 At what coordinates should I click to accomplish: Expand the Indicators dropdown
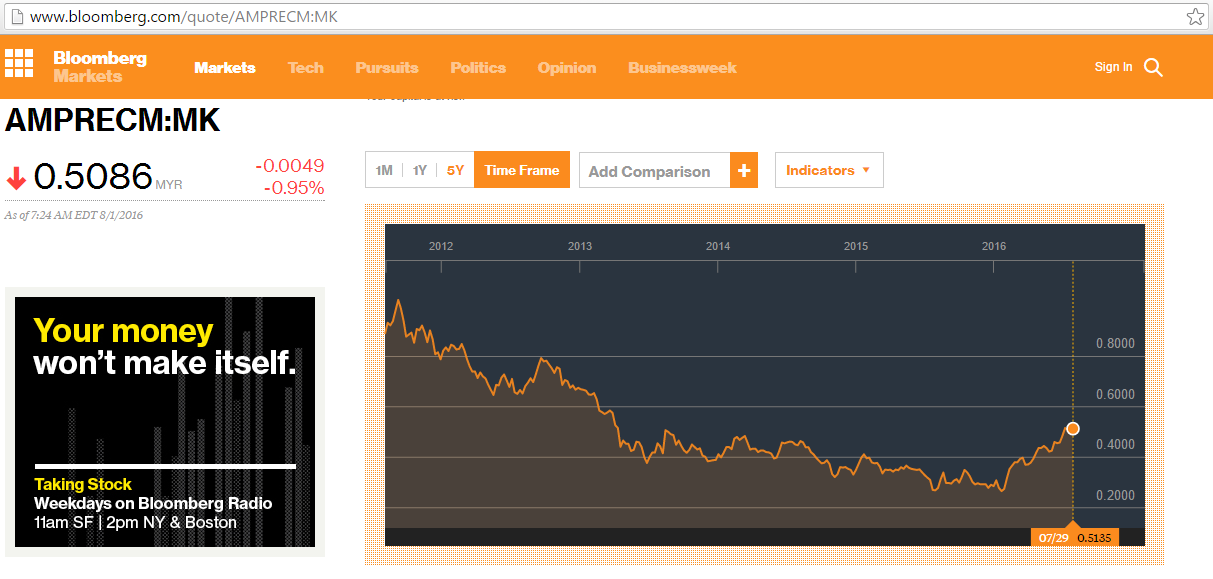829,170
